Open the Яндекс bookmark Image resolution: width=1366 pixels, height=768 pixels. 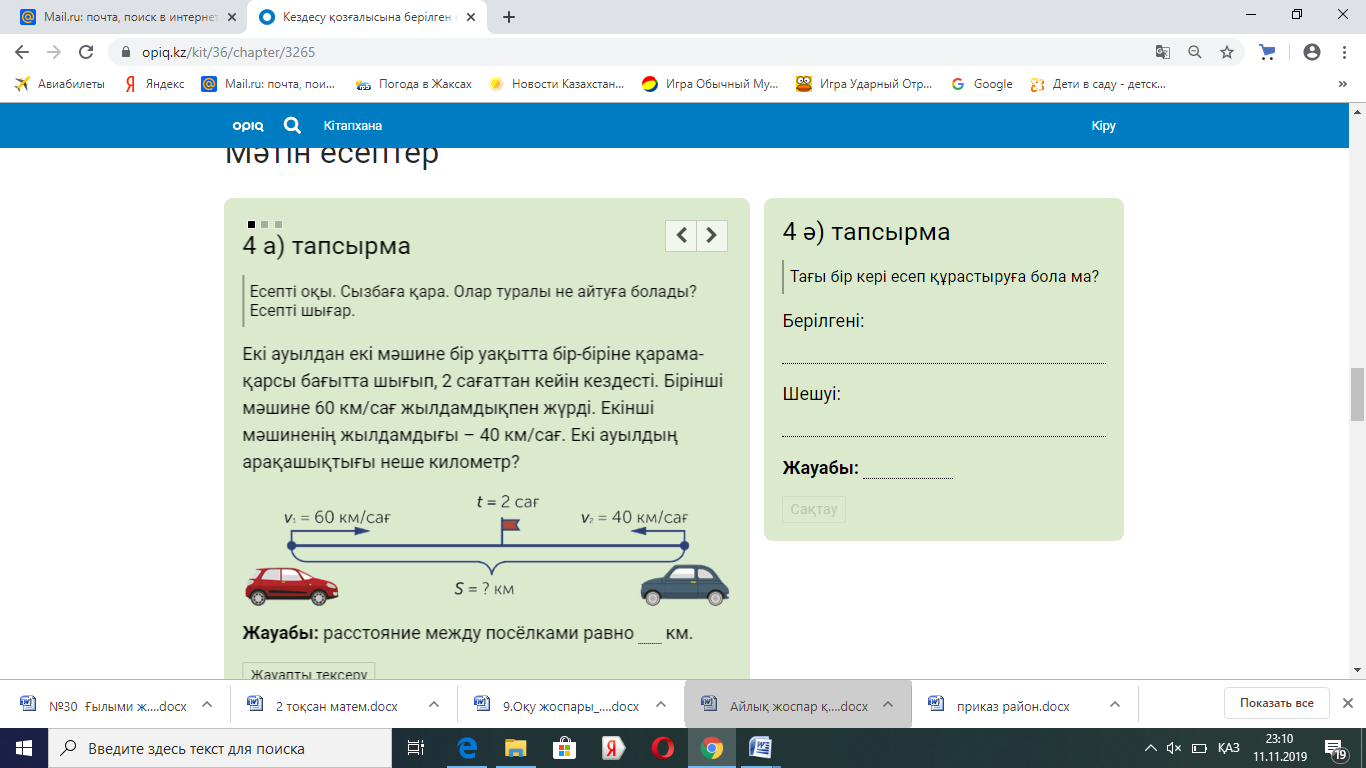[x=154, y=84]
